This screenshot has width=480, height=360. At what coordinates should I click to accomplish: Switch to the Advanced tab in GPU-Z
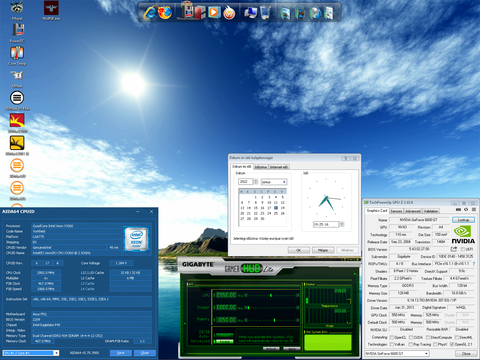tap(413, 211)
